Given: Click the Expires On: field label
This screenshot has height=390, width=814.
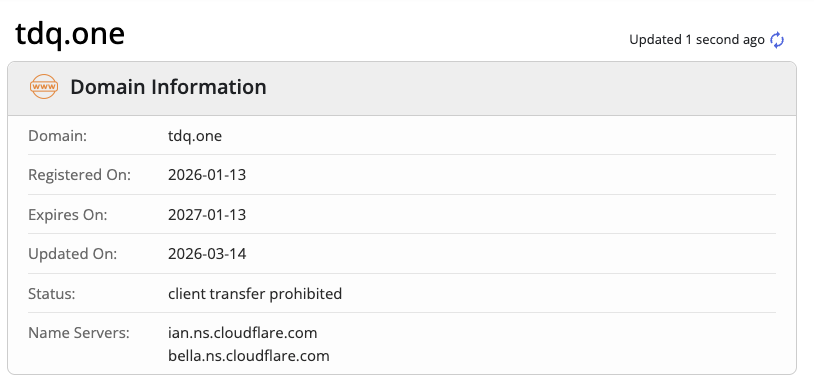Looking at the screenshot, I should (67, 214).
